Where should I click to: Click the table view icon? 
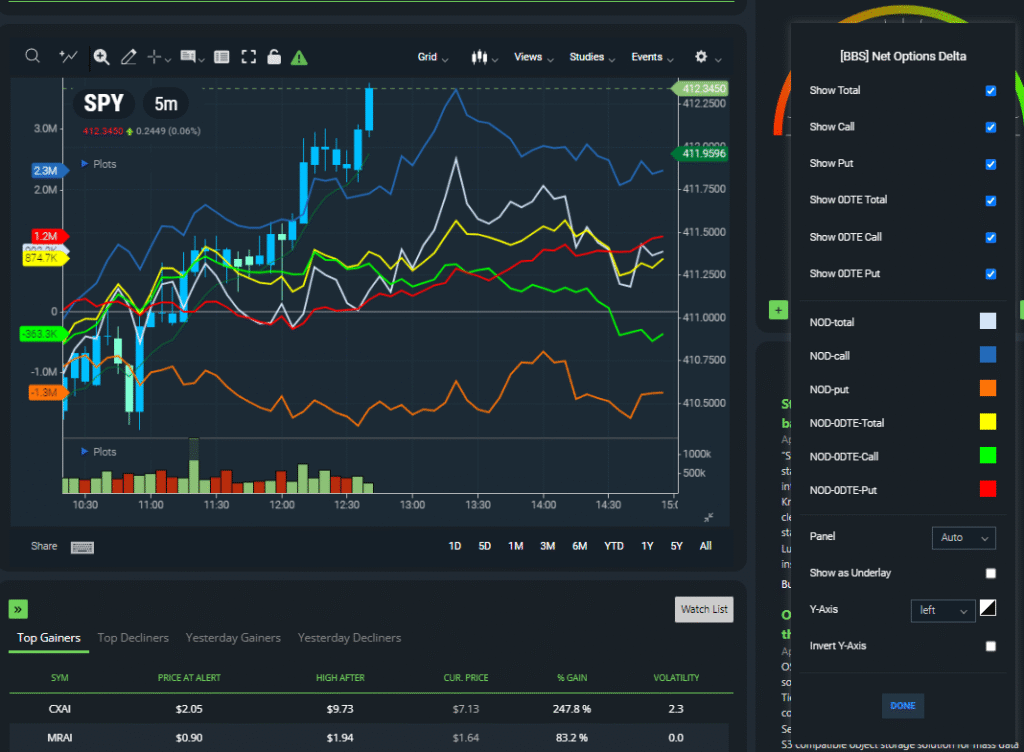pos(221,57)
